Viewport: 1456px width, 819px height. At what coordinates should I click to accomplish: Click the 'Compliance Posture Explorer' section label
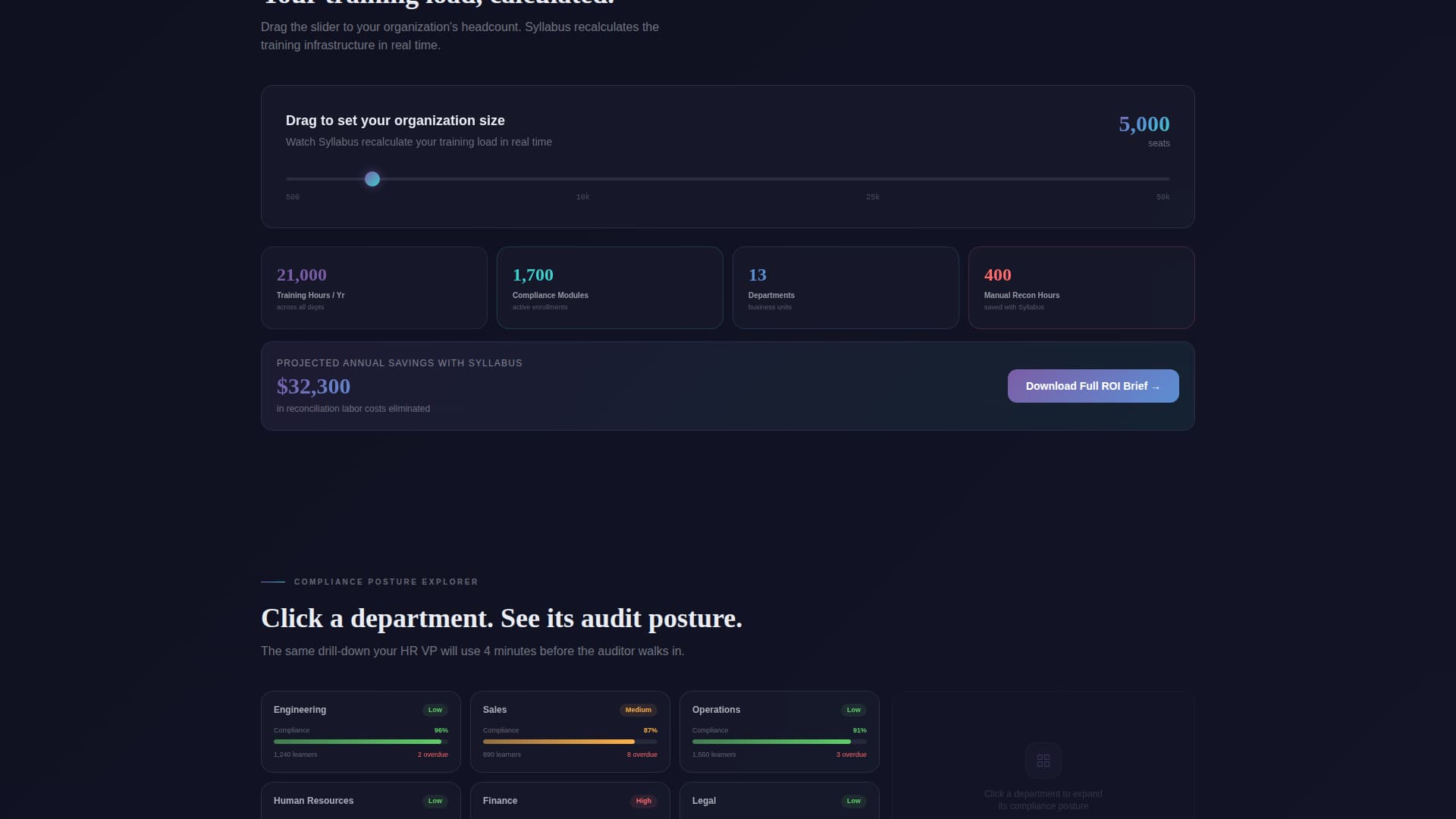pos(386,582)
